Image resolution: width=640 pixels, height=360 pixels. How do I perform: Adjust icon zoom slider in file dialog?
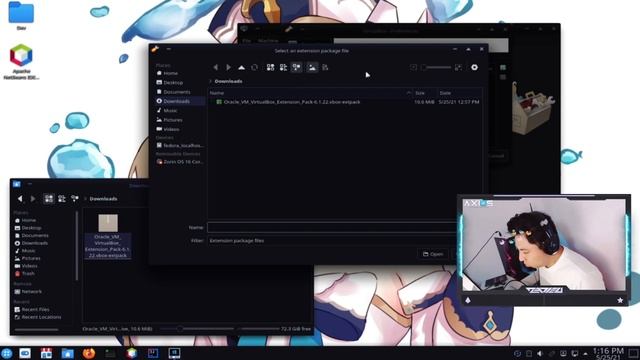pyautogui.click(x=437, y=67)
